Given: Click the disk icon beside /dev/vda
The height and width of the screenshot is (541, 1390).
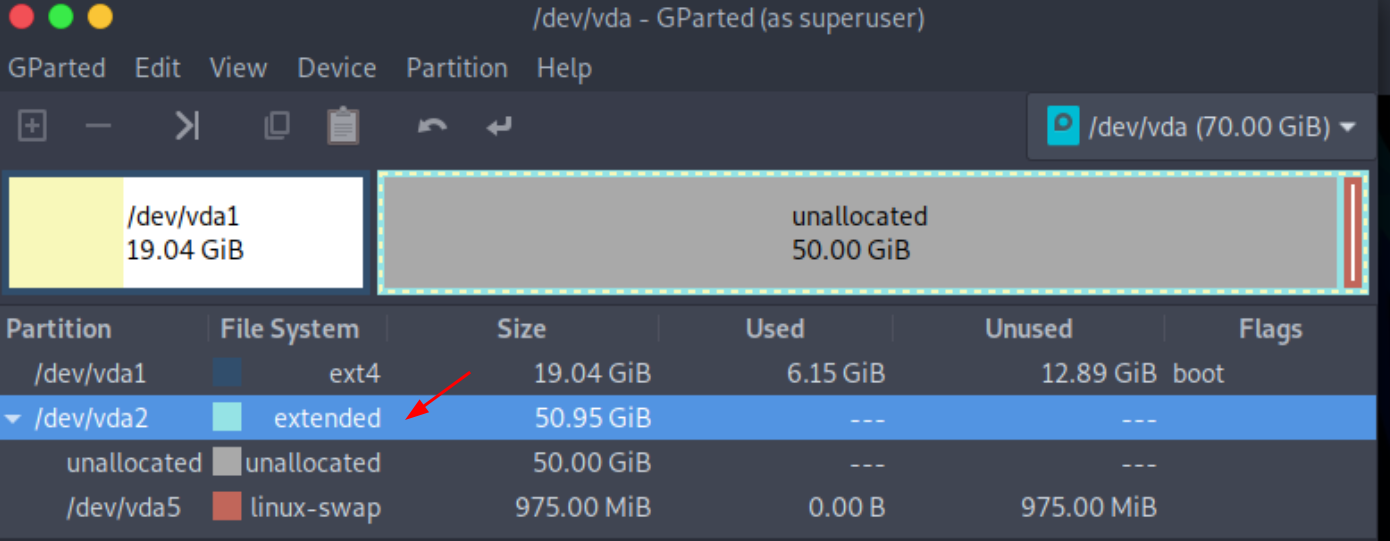Looking at the screenshot, I should pyautogui.click(x=1063, y=127).
